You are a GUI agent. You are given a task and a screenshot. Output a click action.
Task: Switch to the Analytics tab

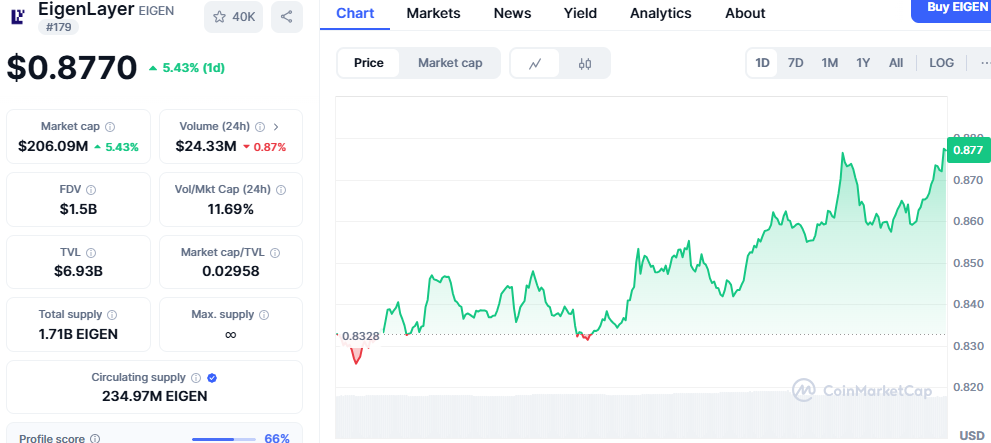click(660, 13)
